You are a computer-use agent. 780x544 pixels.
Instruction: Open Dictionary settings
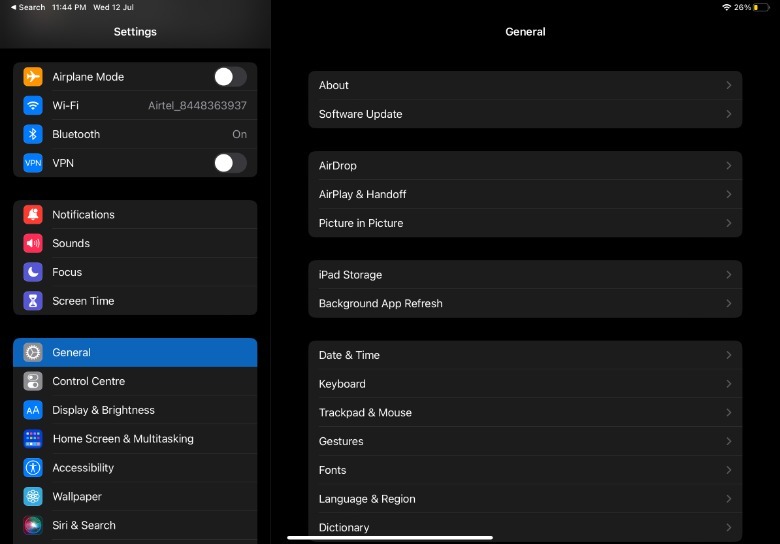point(525,528)
